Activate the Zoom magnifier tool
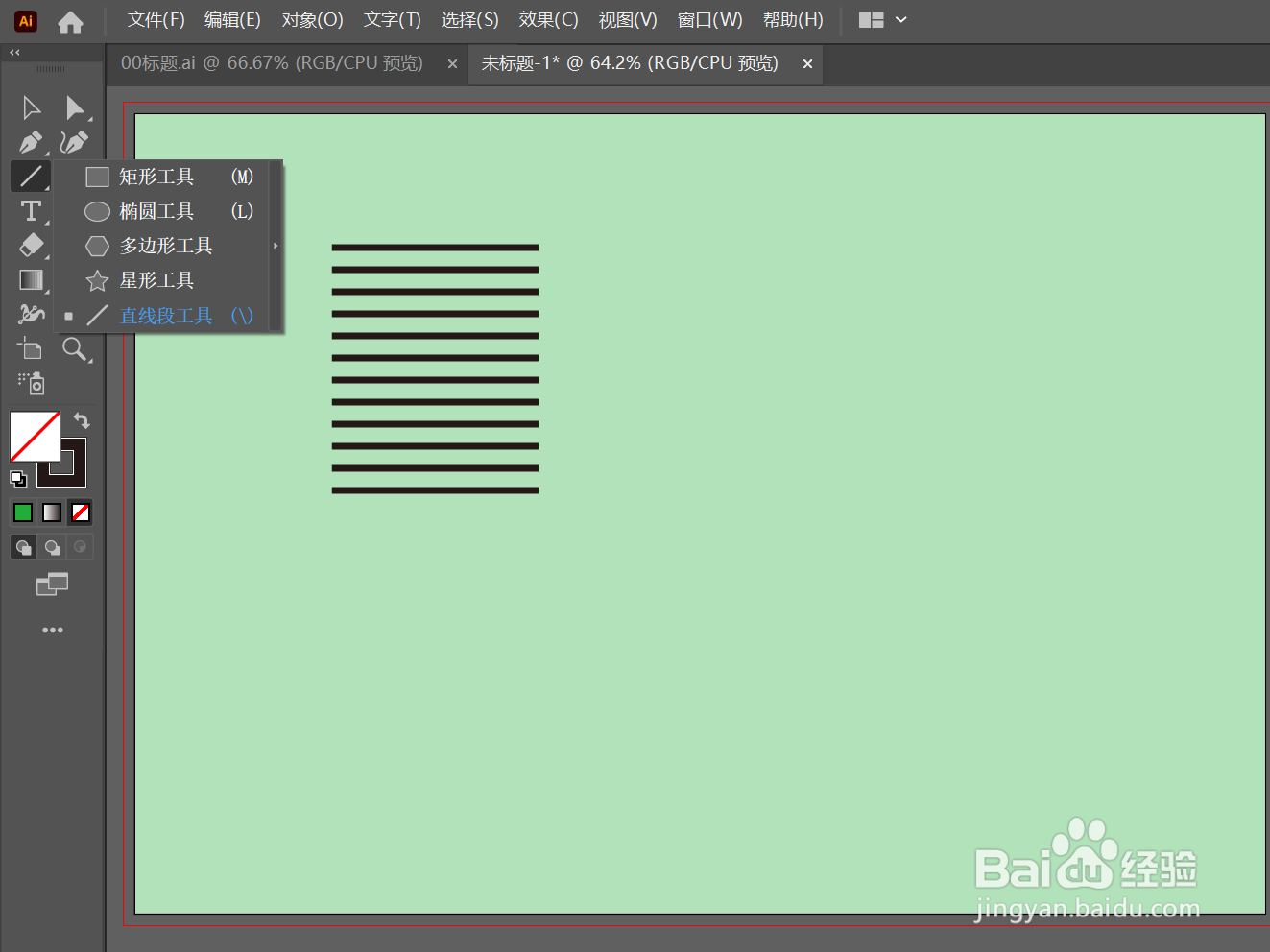Viewport: 1270px width, 952px height. tap(75, 349)
